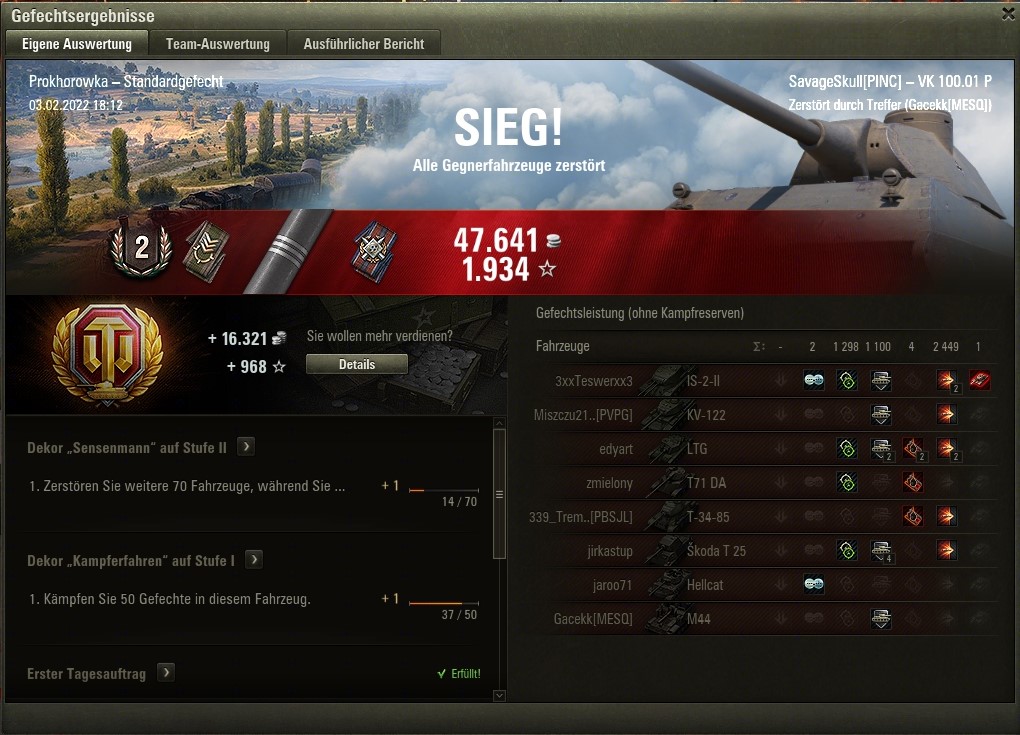This screenshot has height=735, width=1020.
Task: Click the Sensenmann mission progress bar
Action: pyautogui.click(x=444, y=490)
